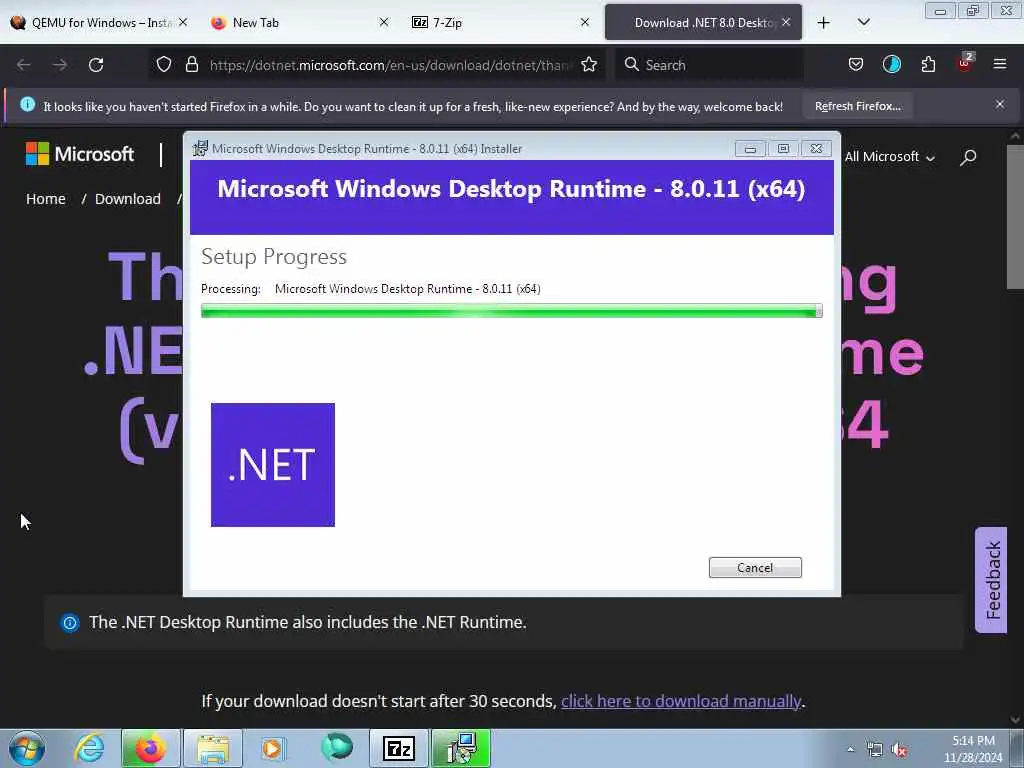Restore down the Firefox window
Image resolution: width=1024 pixels, height=768 pixels.
point(973,10)
